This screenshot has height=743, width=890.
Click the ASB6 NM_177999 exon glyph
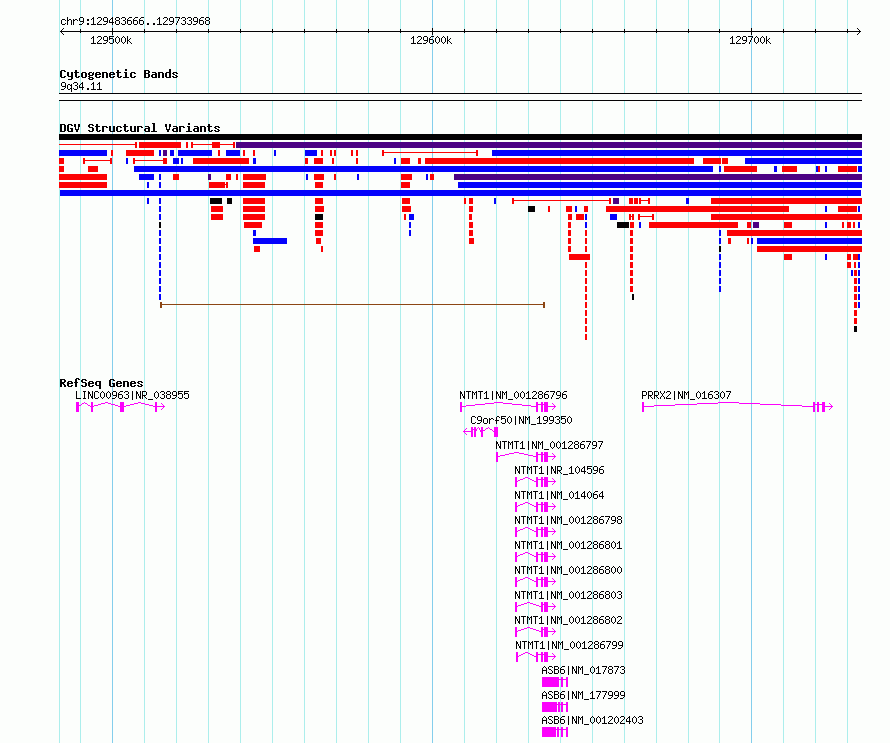555,707
